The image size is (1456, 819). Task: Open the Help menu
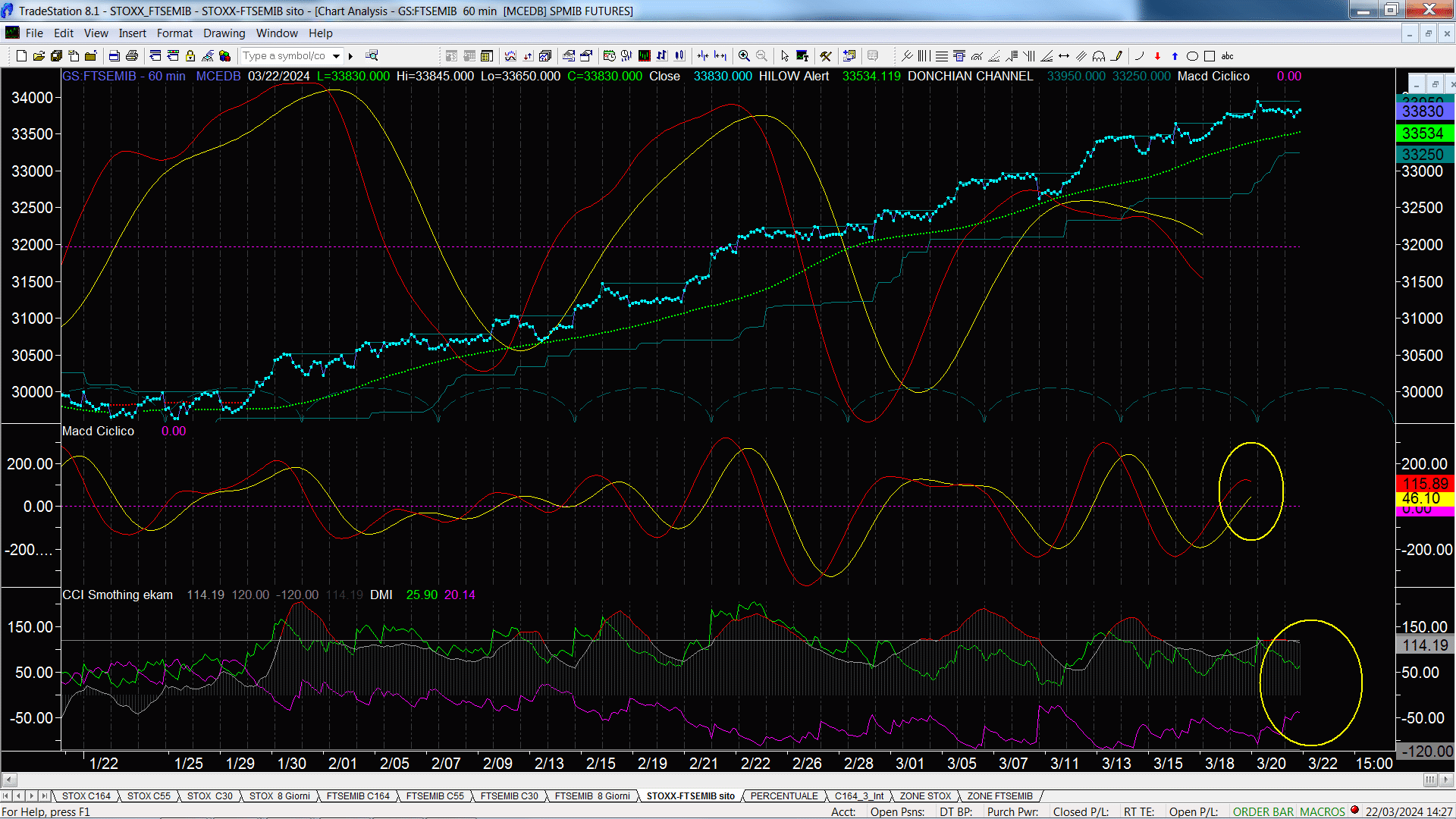[x=321, y=33]
